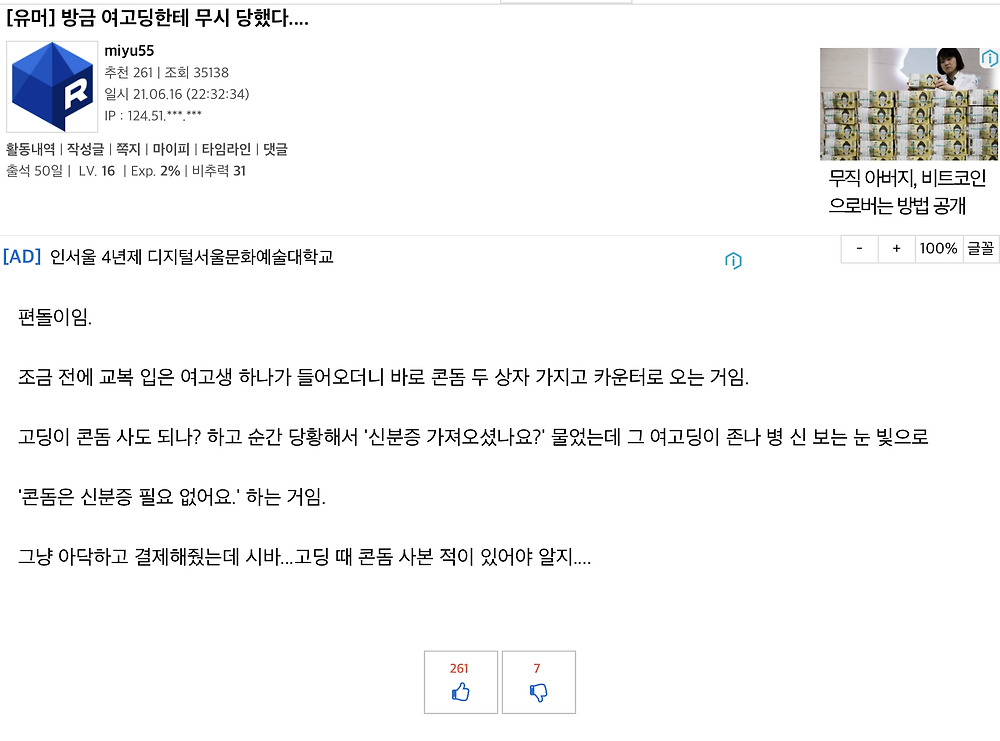Click the username miyu55
The image size is (1000, 741).
pyautogui.click(x=129, y=50)
